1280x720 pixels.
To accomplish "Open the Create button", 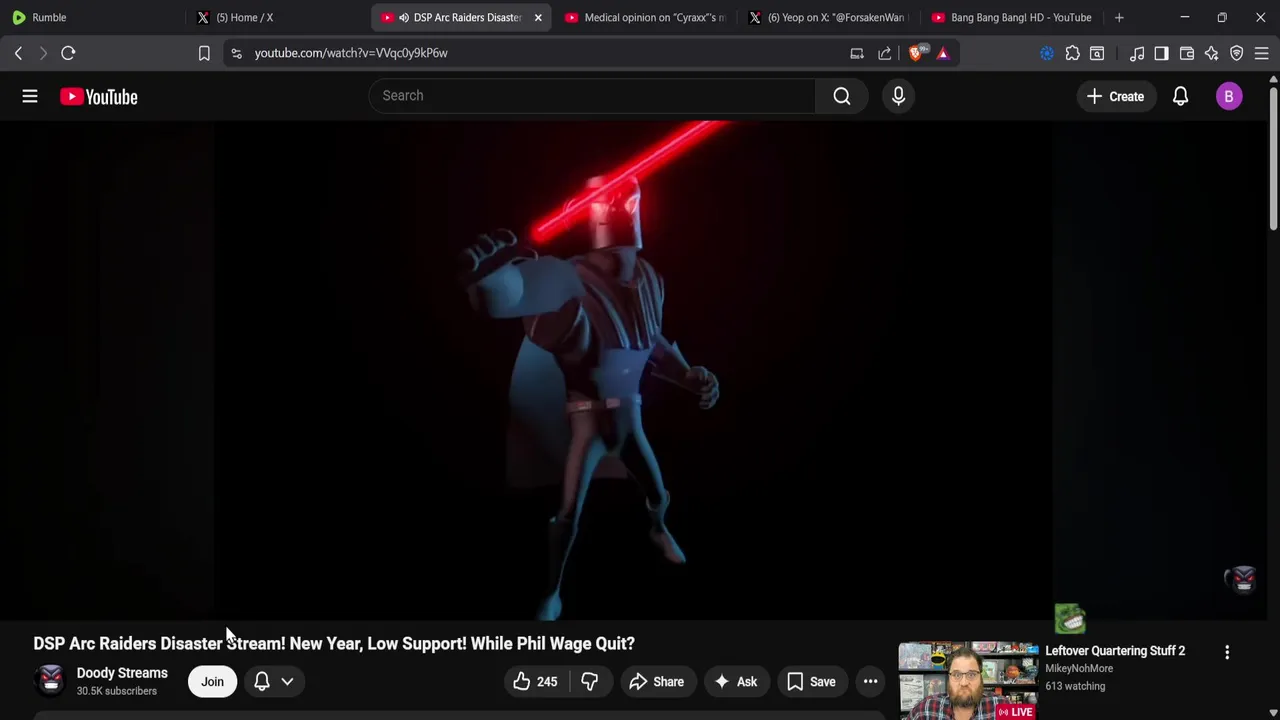I will point(1116,96).
